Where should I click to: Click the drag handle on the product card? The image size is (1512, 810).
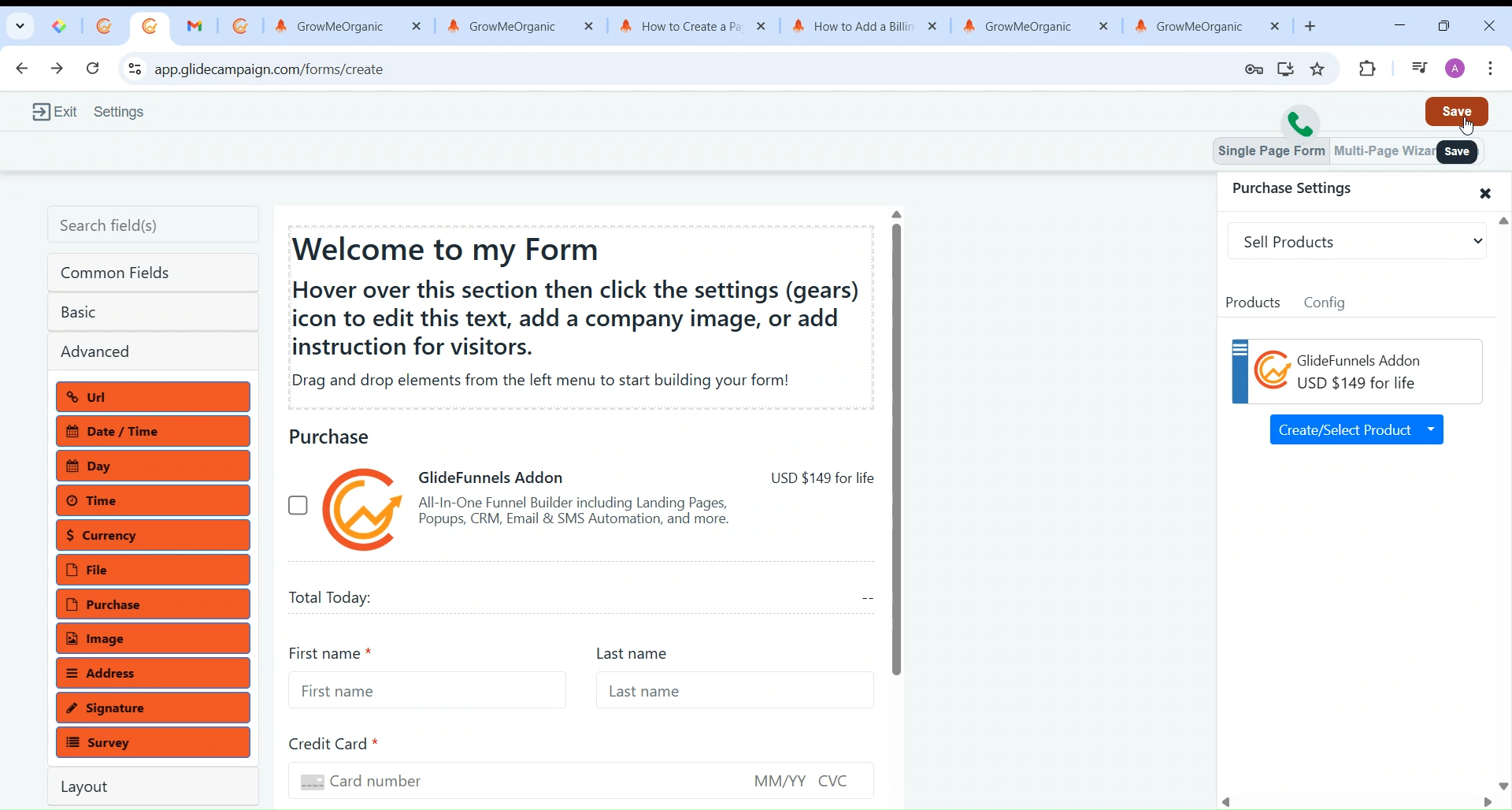[x=1240, y=350]
